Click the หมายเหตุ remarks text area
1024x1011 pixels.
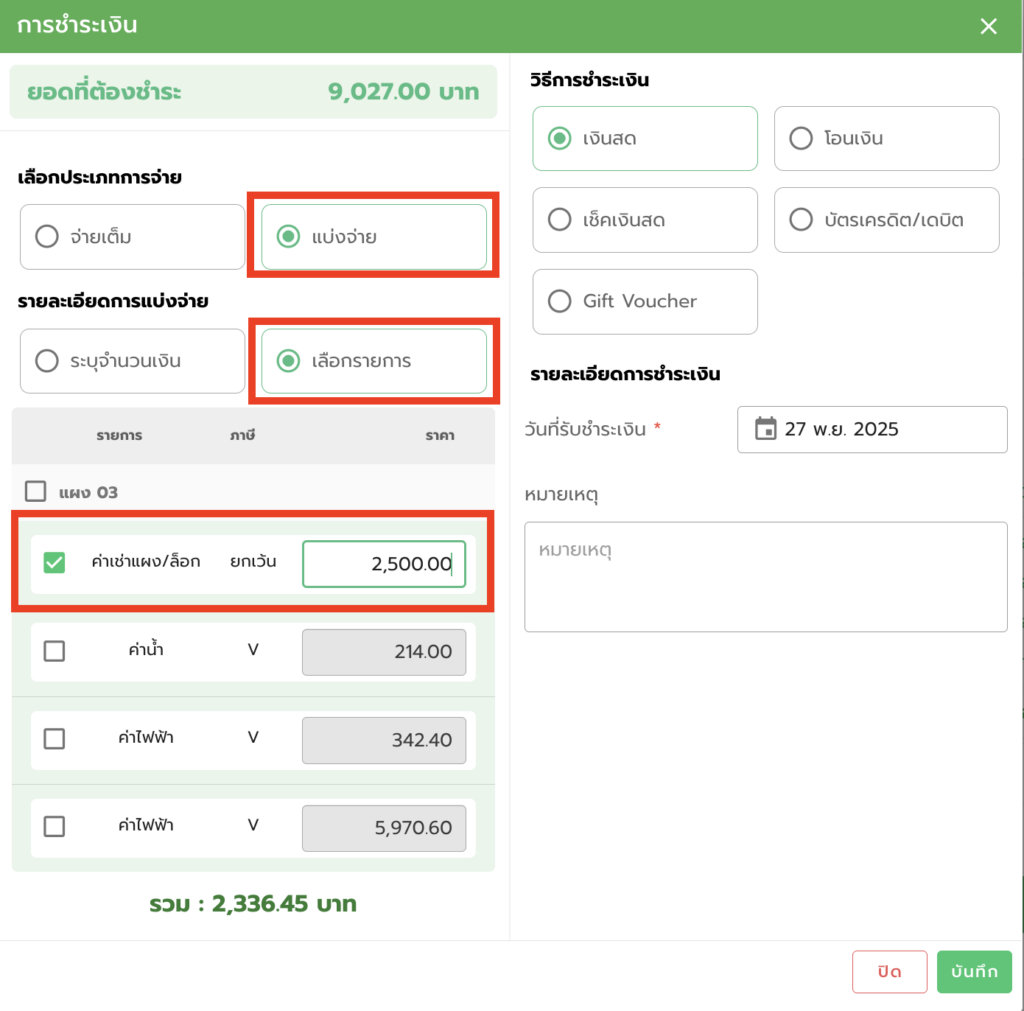click(x=765, y=576)
